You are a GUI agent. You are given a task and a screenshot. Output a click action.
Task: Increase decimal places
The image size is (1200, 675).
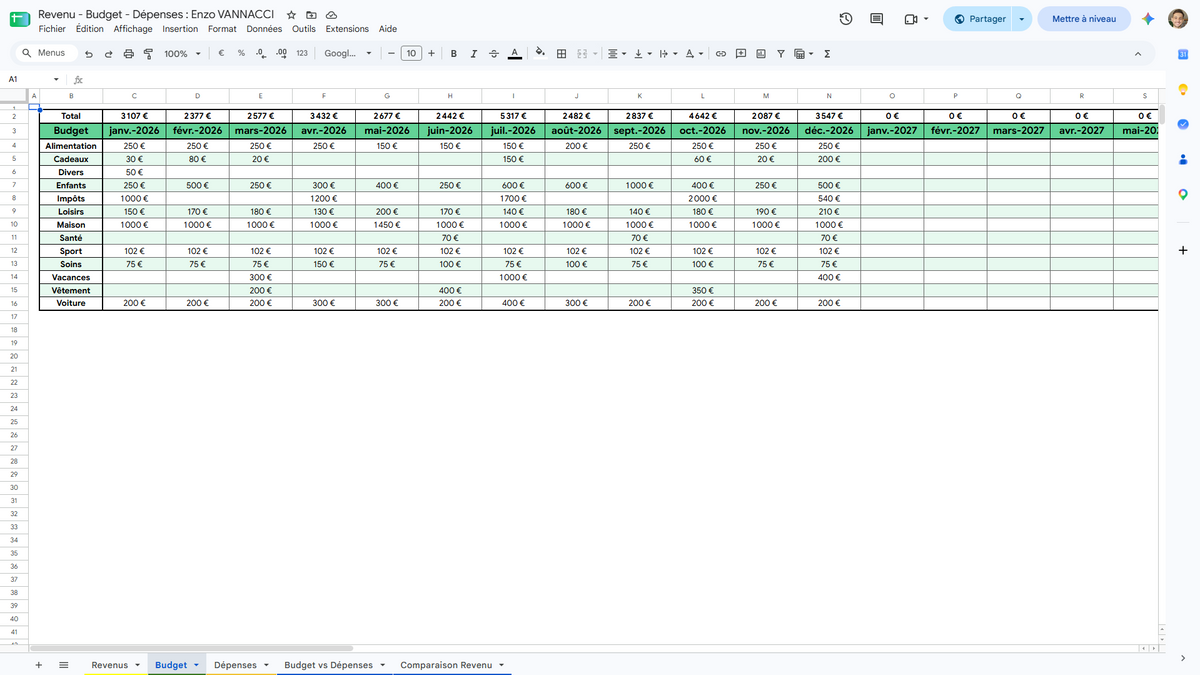(281, 54)
